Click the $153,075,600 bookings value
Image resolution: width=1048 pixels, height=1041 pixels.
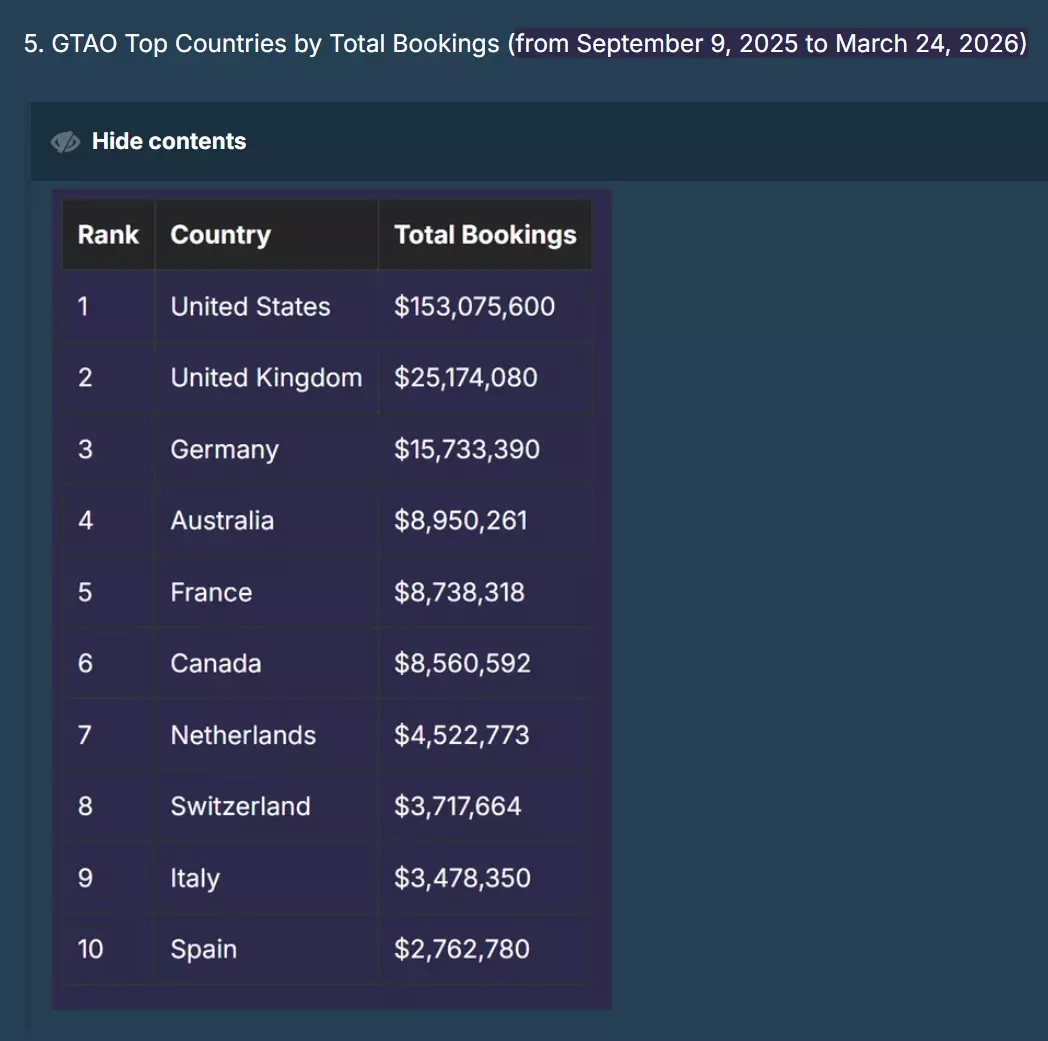[474, 306]
